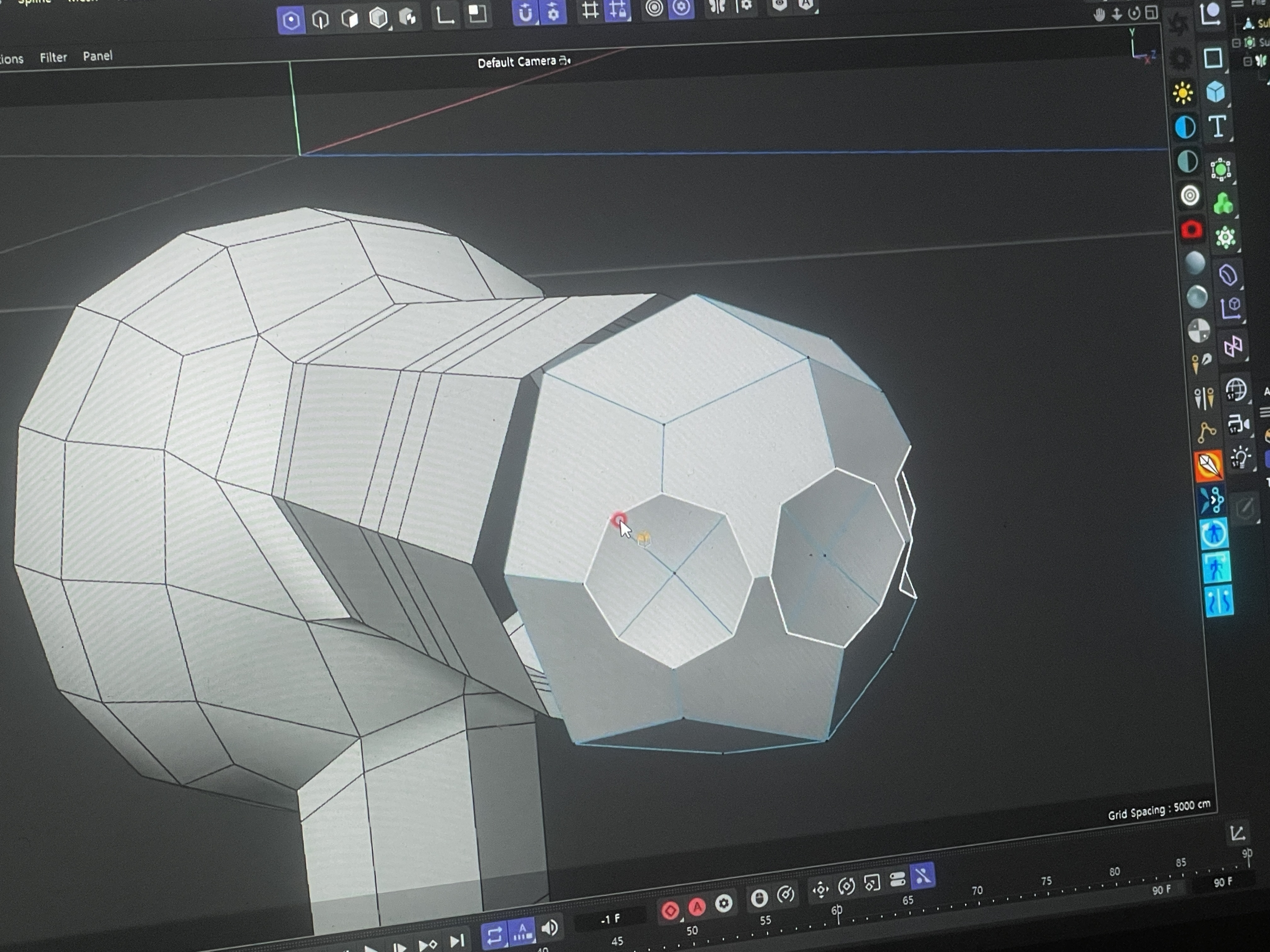The image size is (1270, 952).
Task: Click the blue walking figure icon
Action: (x=1216, y=568)
